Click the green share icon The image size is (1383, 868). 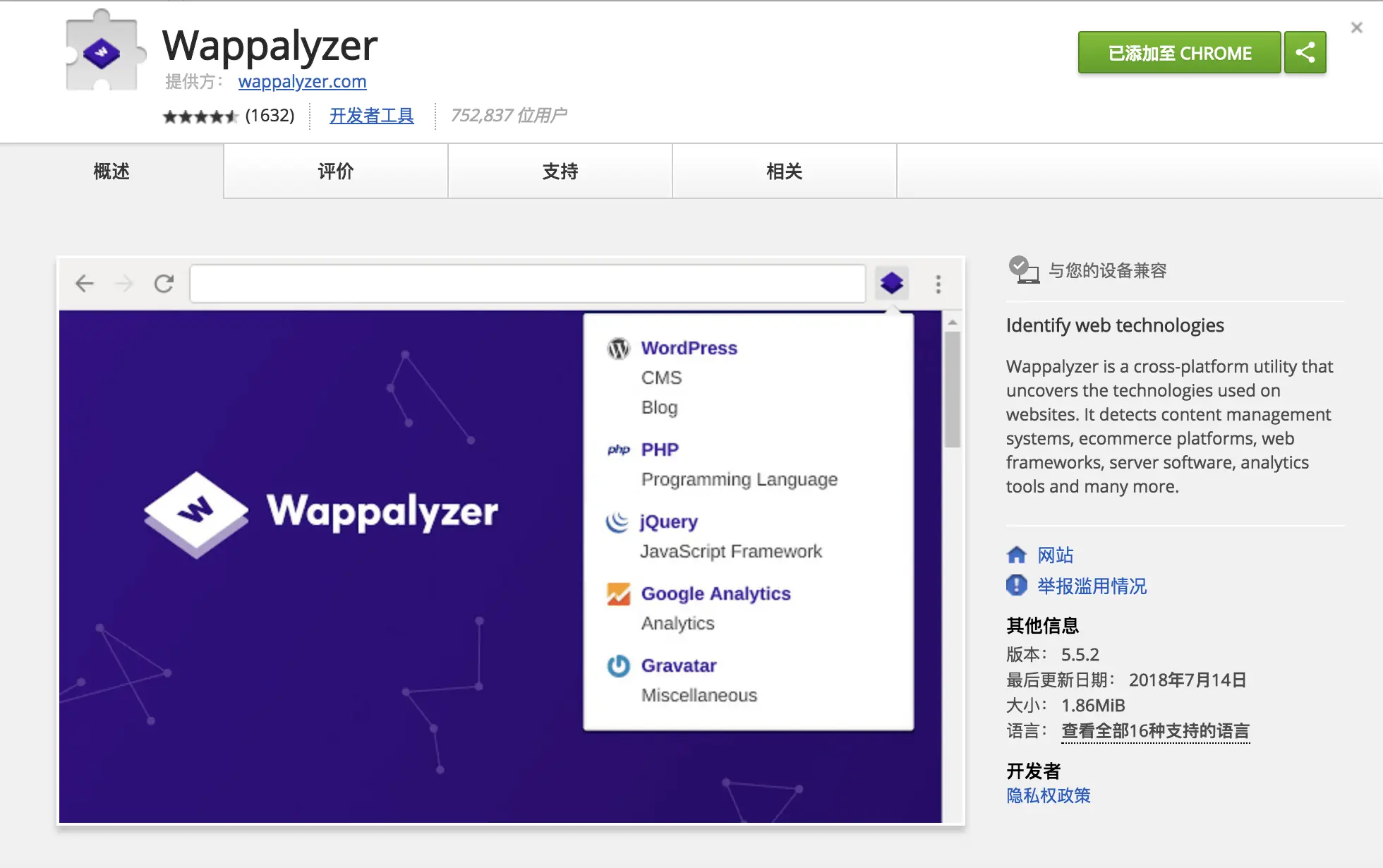coord(1305,52)
